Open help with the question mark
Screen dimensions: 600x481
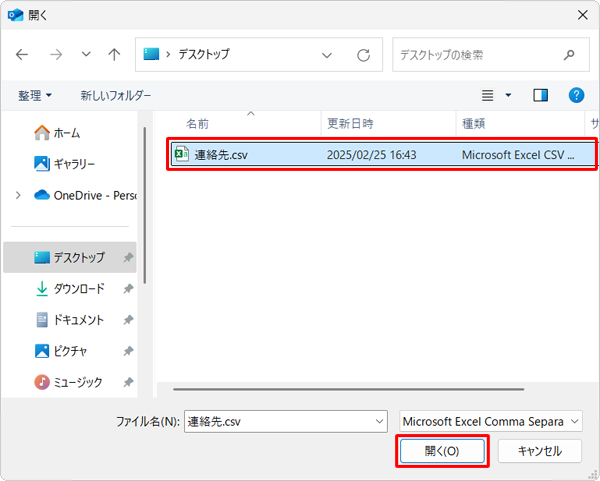pyautogui.click(x=576, y=95)
